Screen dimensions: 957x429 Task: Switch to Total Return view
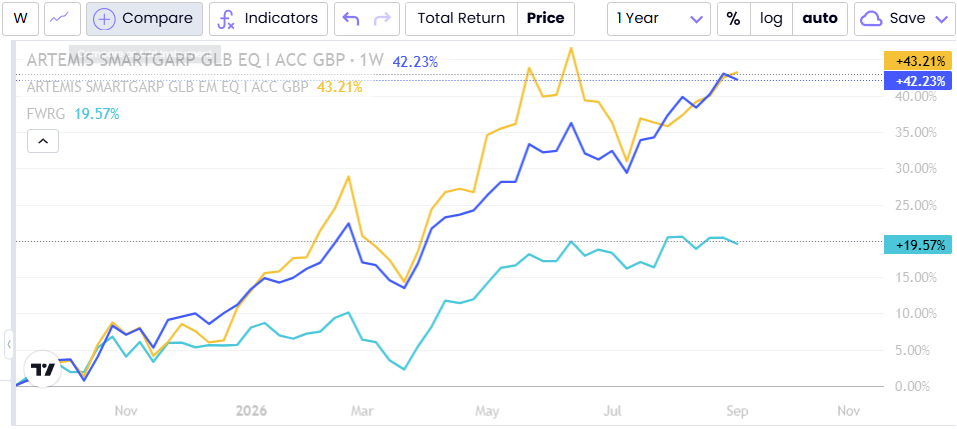[461, 18]
